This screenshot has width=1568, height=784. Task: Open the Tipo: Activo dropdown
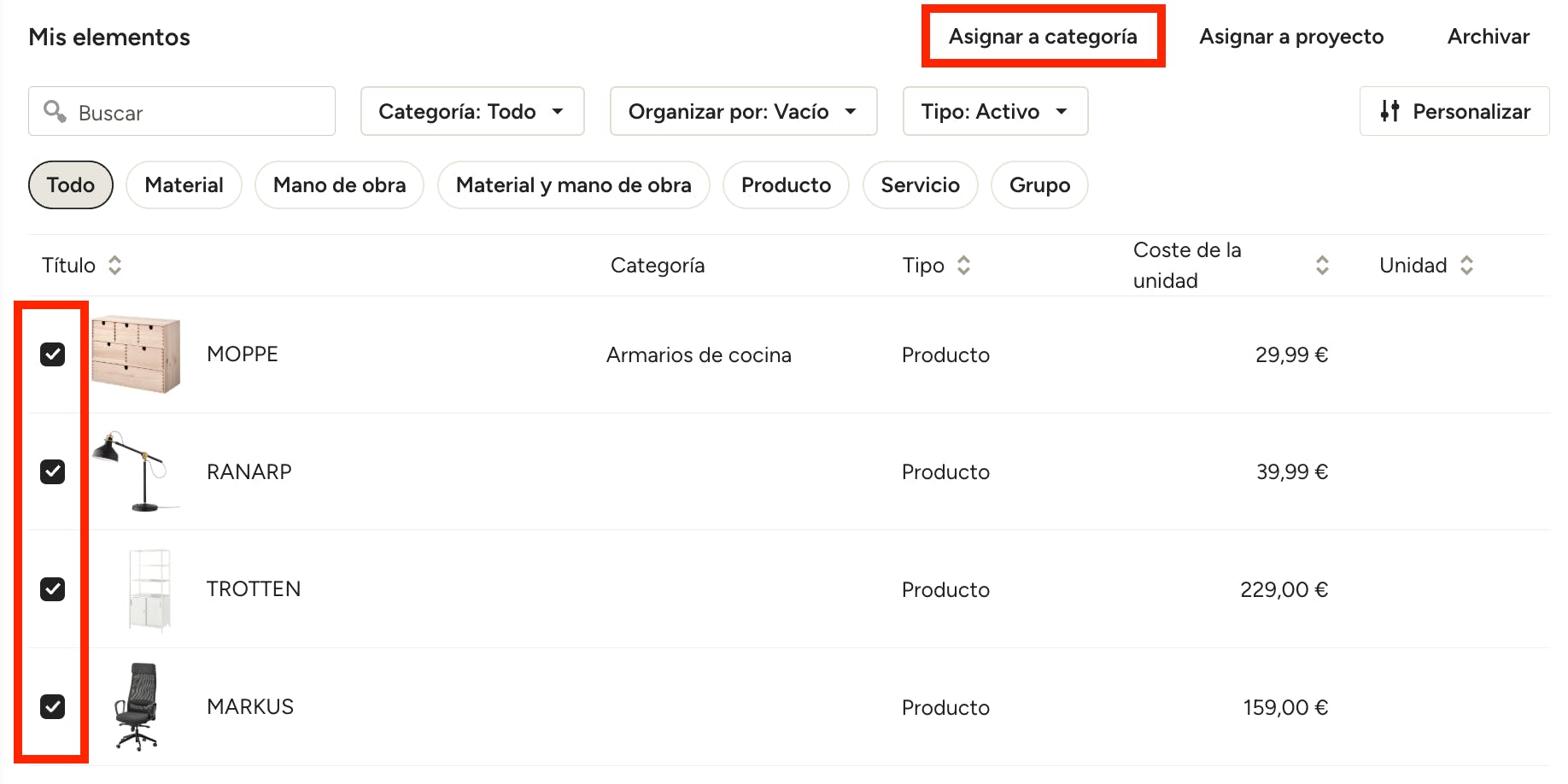[995, 111]
